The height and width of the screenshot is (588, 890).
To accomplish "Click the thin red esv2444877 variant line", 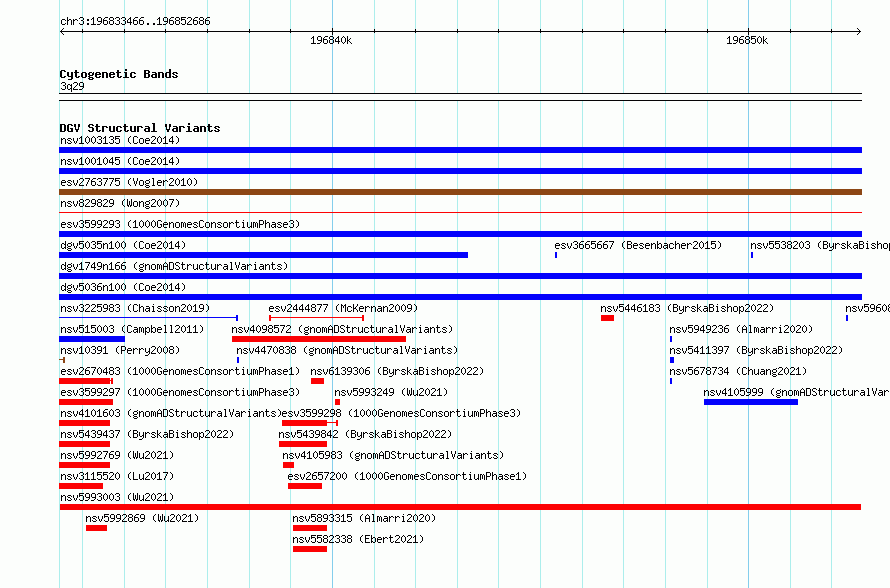I will coord(316,318).
